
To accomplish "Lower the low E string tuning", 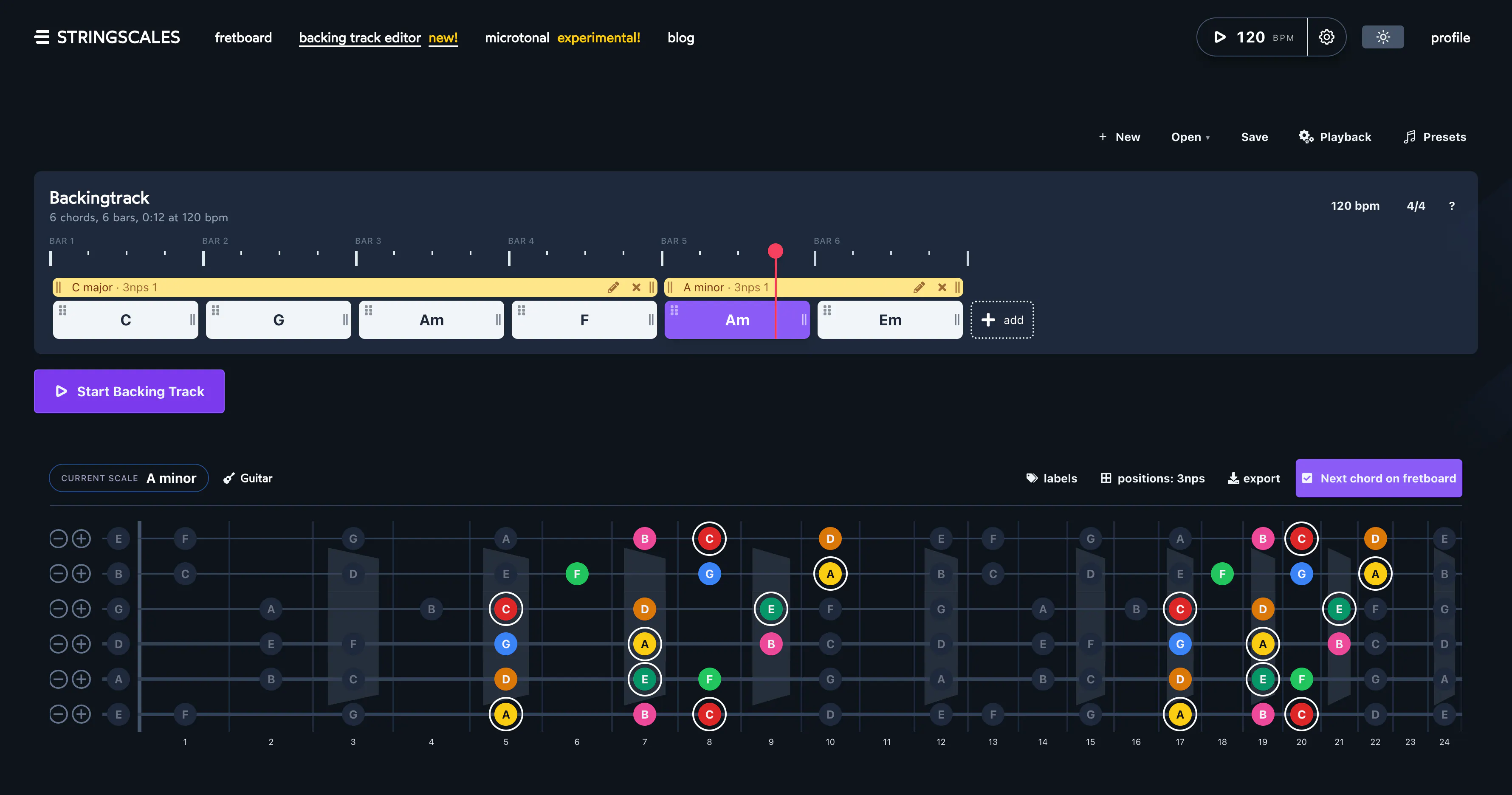I will (x=58, y=715).
